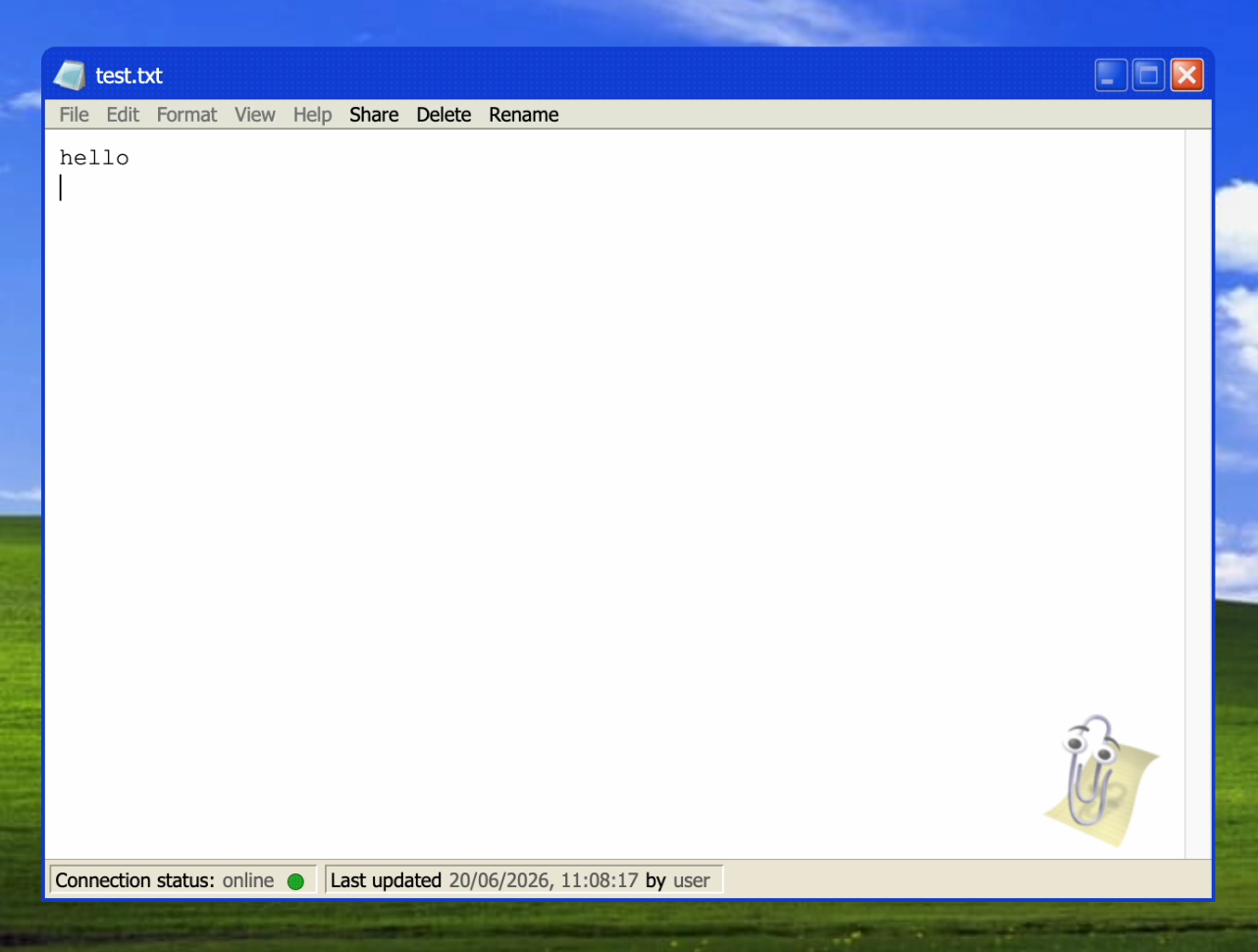Click the green online status indicator
Viewport: 1258px width, 952px height.
[x=295, y=881]
